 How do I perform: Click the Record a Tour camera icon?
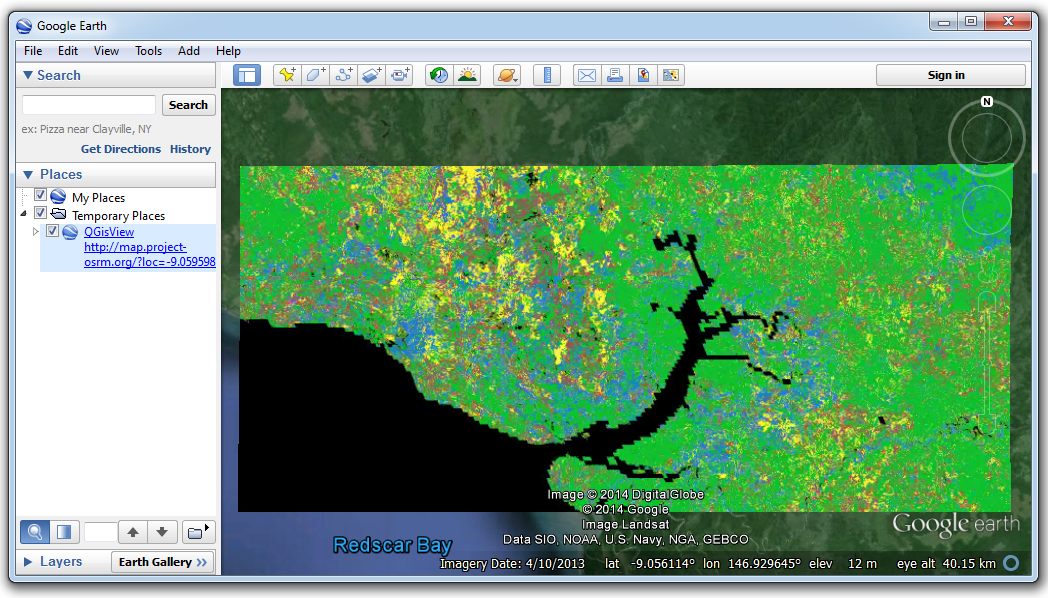click(x=401, y=75)
